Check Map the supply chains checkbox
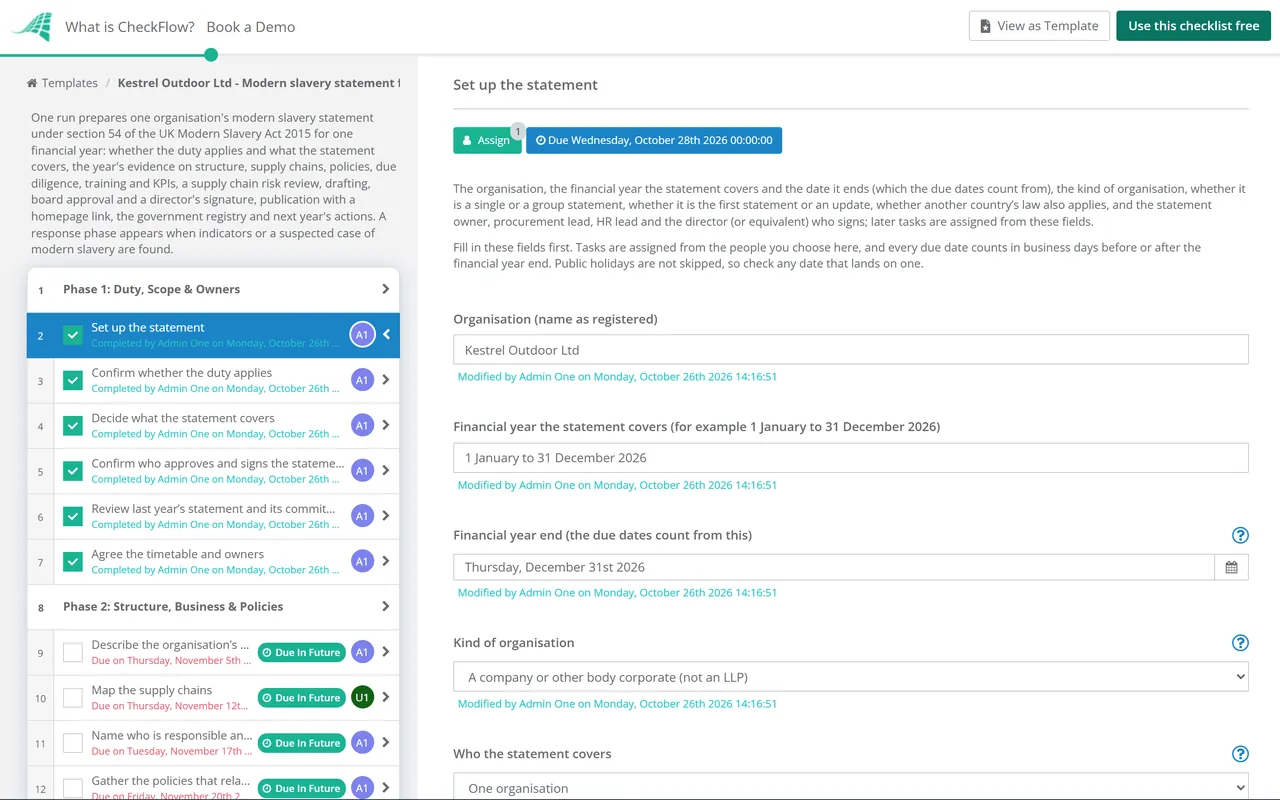The width and height of the screenshot is (1280, 800). 73,698
